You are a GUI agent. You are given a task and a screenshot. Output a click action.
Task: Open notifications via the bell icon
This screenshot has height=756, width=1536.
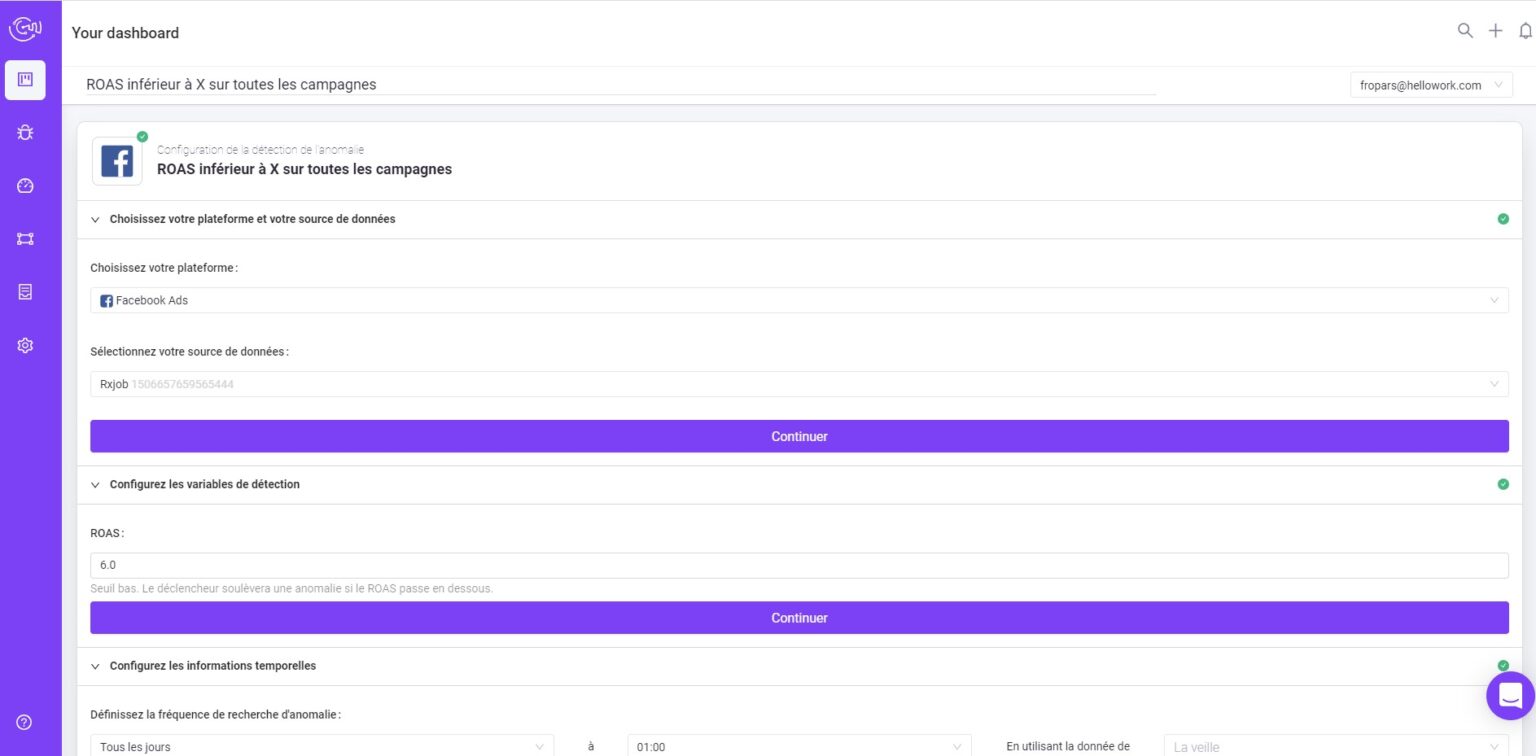(1524, 31)
